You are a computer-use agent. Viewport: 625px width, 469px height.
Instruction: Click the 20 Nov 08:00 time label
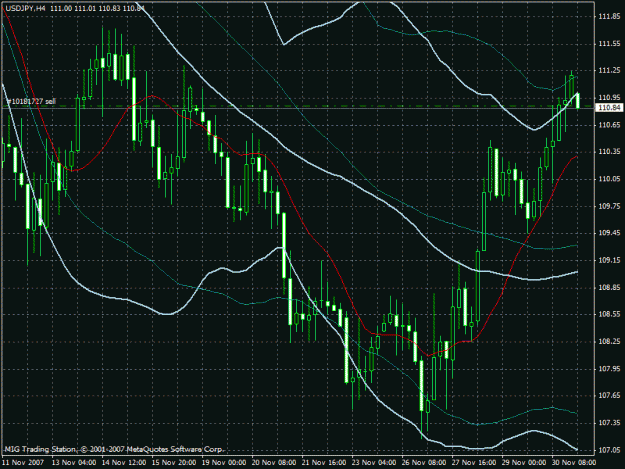(x=274, y=462)
